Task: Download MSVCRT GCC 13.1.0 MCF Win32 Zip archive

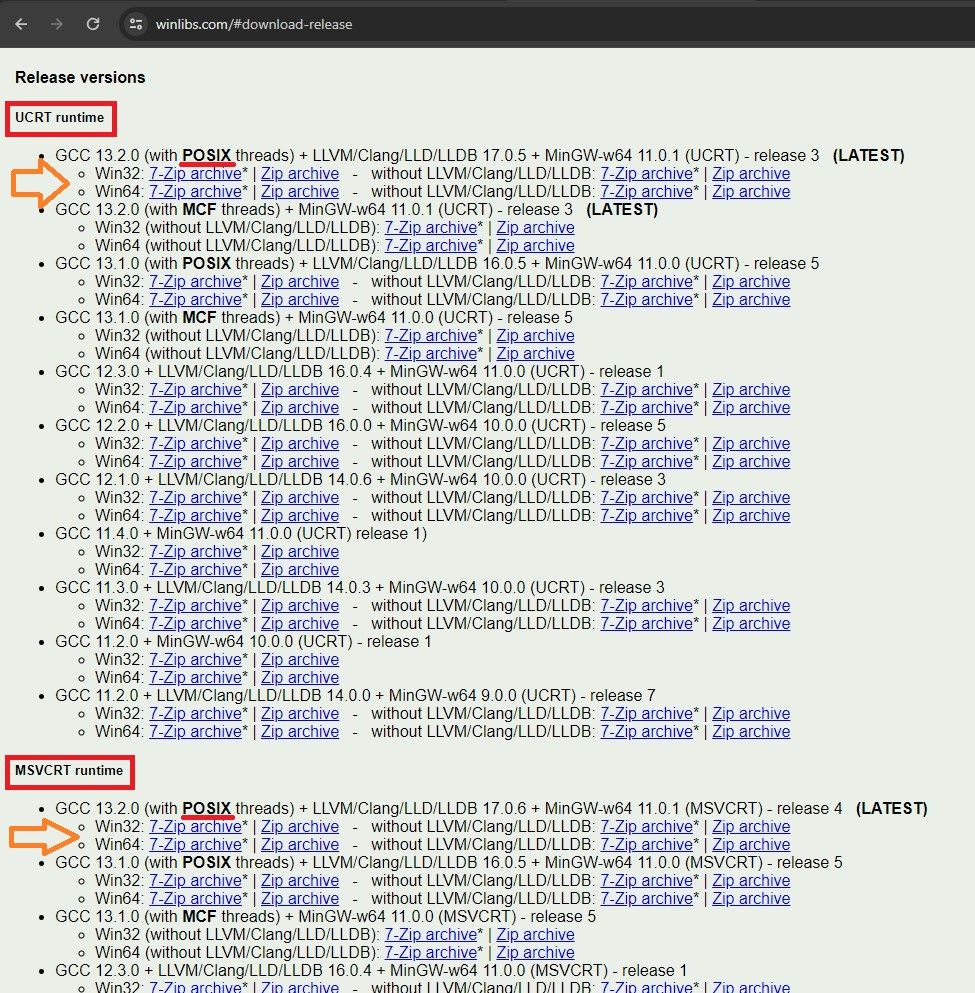Action: [x=536, y=934]
